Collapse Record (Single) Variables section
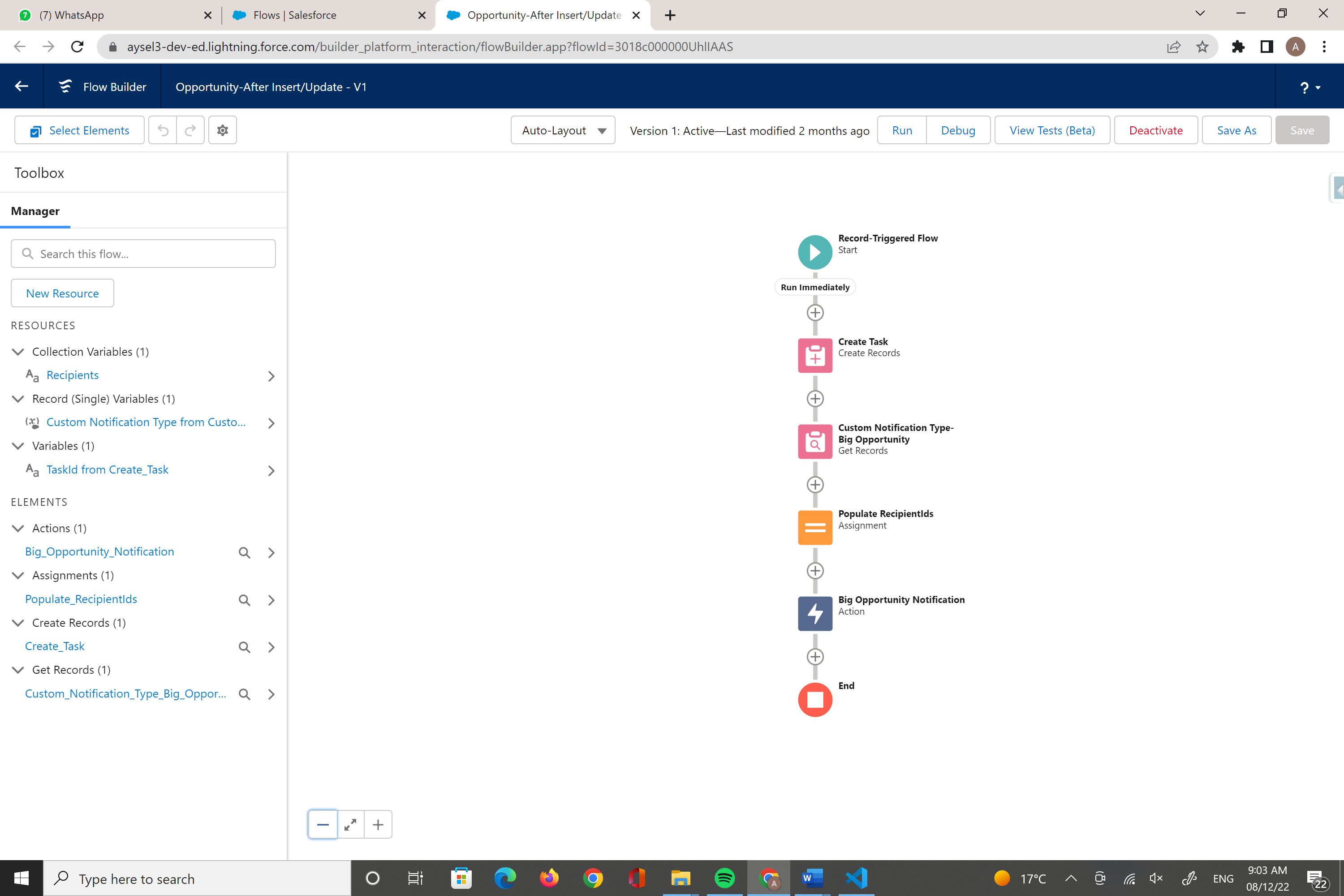 [x=18, y=398]
